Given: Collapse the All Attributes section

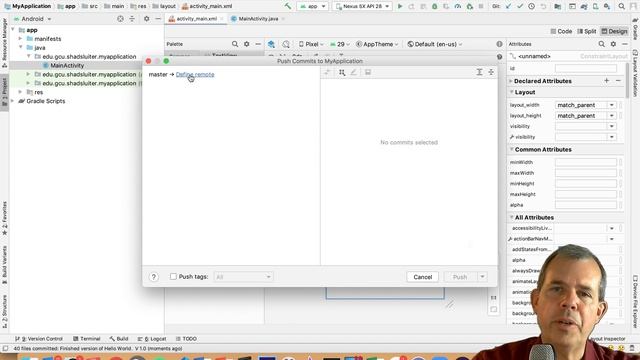Looking at the screenshot, I should 511,217.
